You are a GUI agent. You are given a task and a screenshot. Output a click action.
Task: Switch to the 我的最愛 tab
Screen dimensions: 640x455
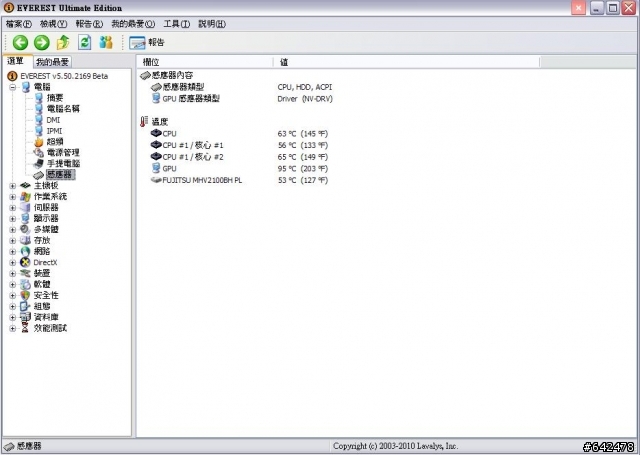(x=52, y=62)
